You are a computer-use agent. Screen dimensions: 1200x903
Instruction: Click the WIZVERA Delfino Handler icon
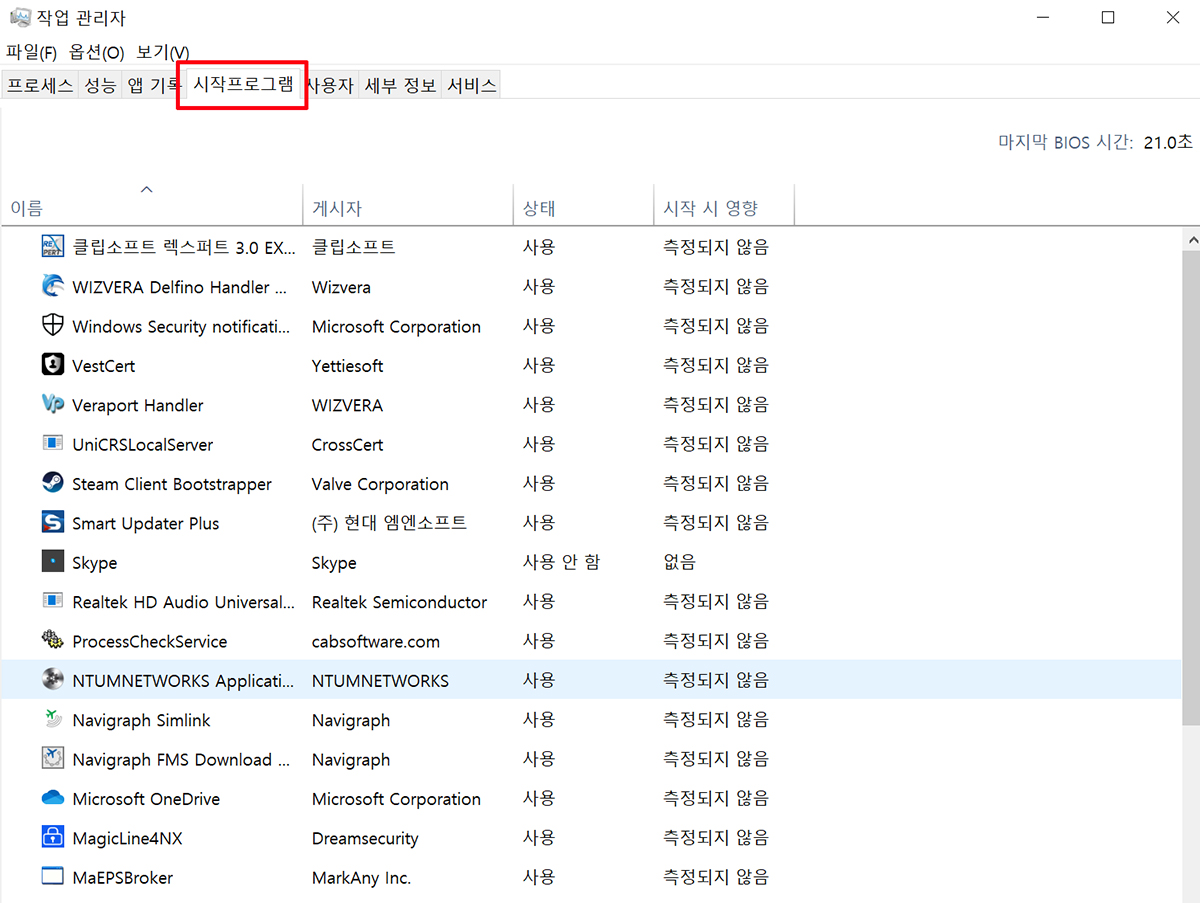[52, 287]
